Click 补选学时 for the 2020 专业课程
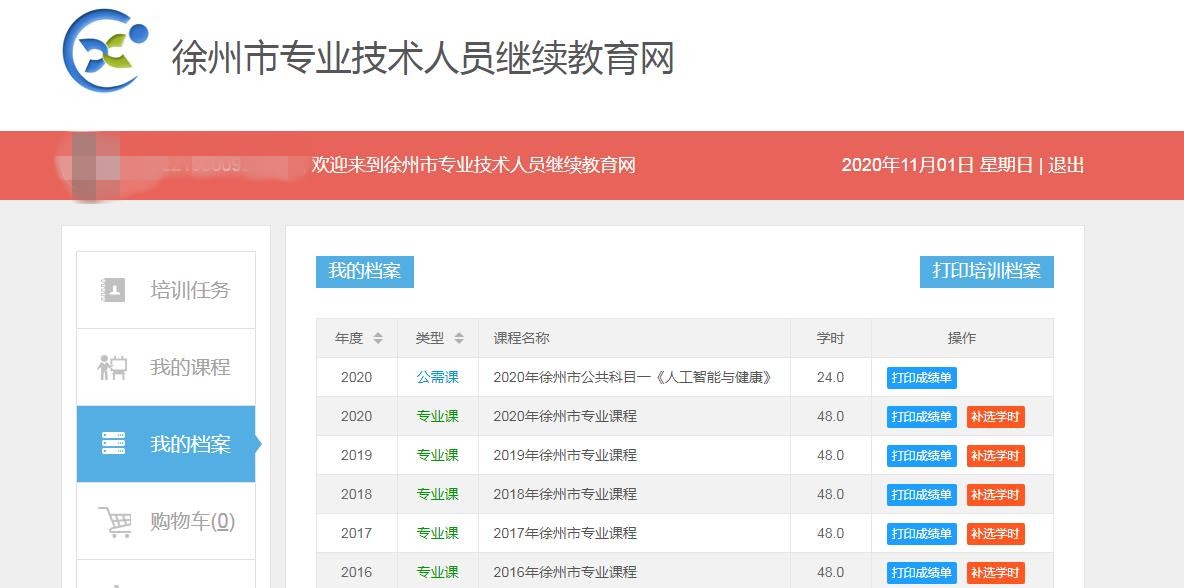This screenshot has height=588, width=1184. pyautogui.click(x=995, y=417)
